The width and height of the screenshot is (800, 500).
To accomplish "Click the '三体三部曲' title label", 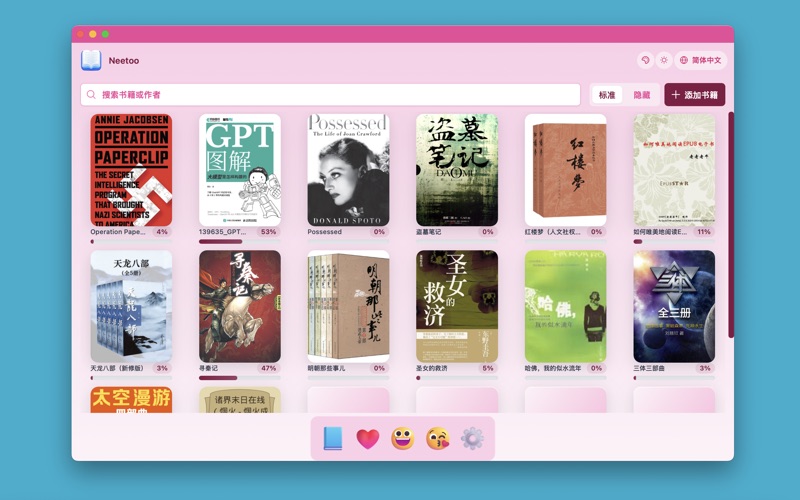I will tap(649, 368).
